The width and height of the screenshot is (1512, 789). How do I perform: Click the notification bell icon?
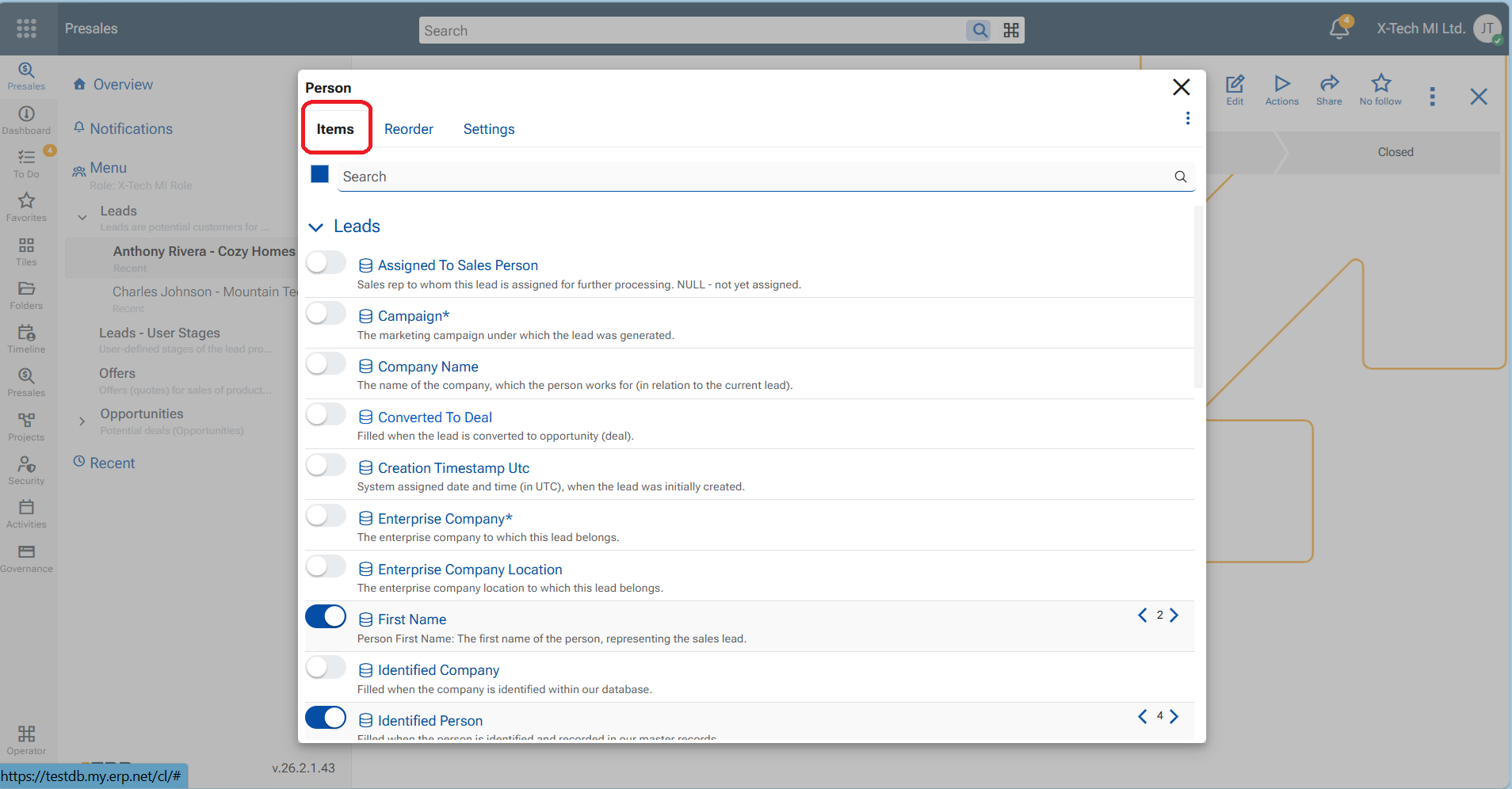(x=1339, y=29)
